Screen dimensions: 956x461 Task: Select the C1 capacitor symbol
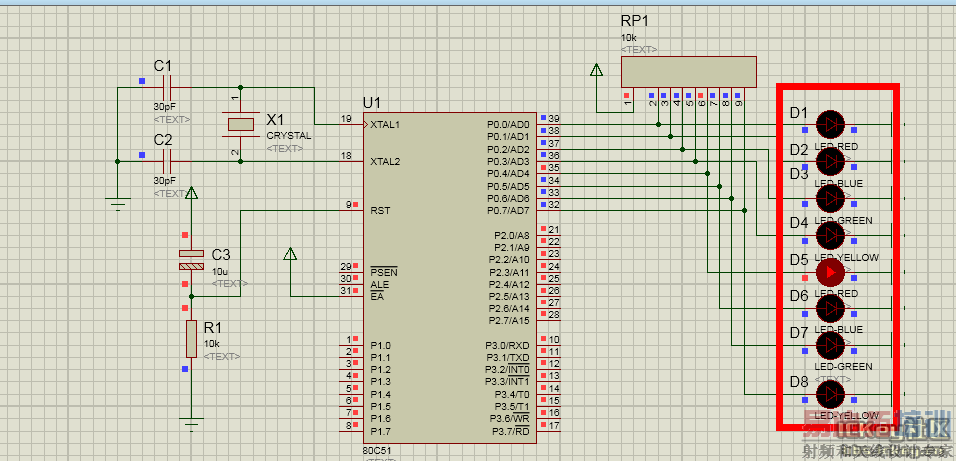click(166, 87)
